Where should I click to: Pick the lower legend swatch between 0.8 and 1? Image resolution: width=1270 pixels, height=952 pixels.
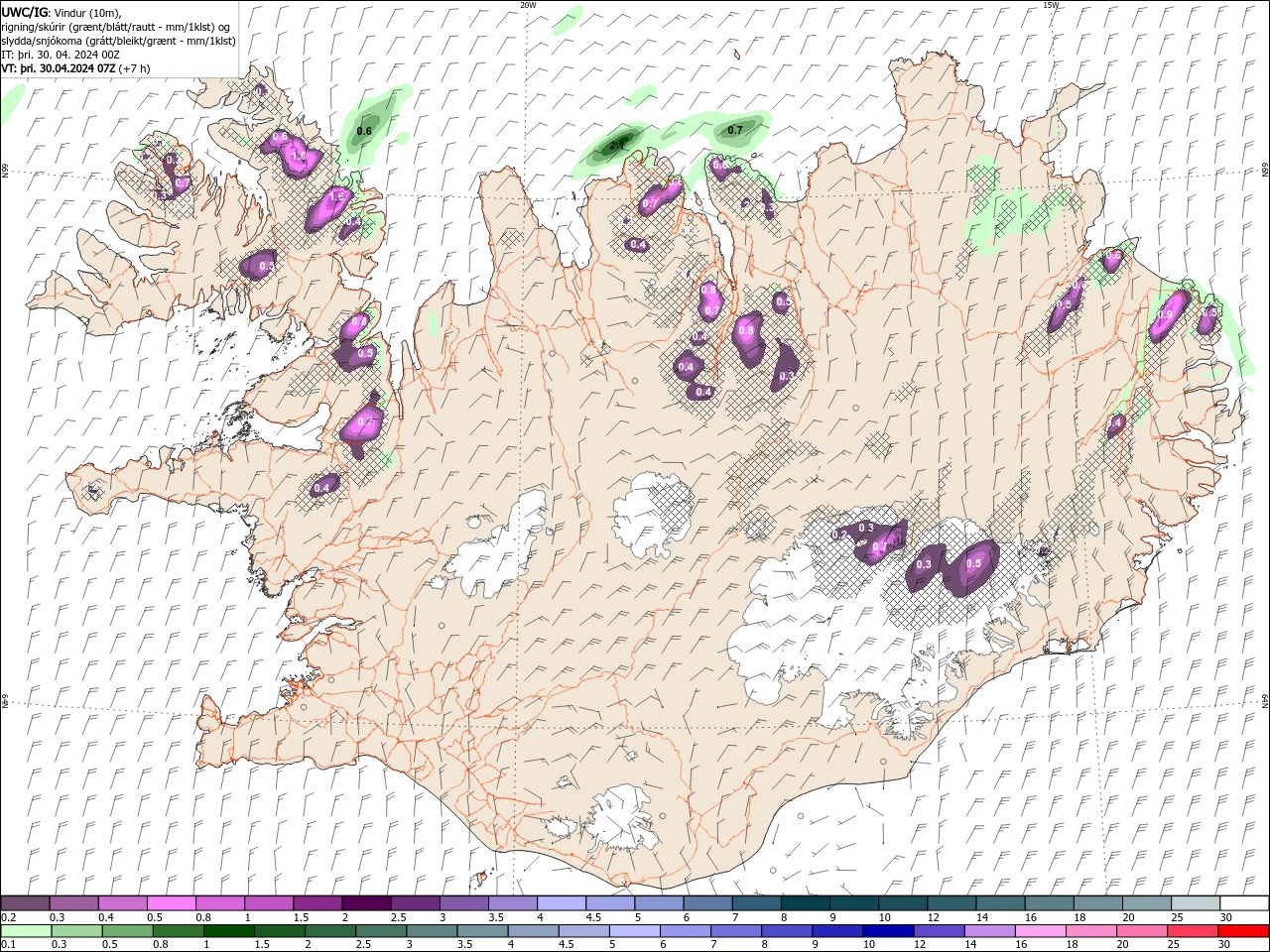point(178,931)
